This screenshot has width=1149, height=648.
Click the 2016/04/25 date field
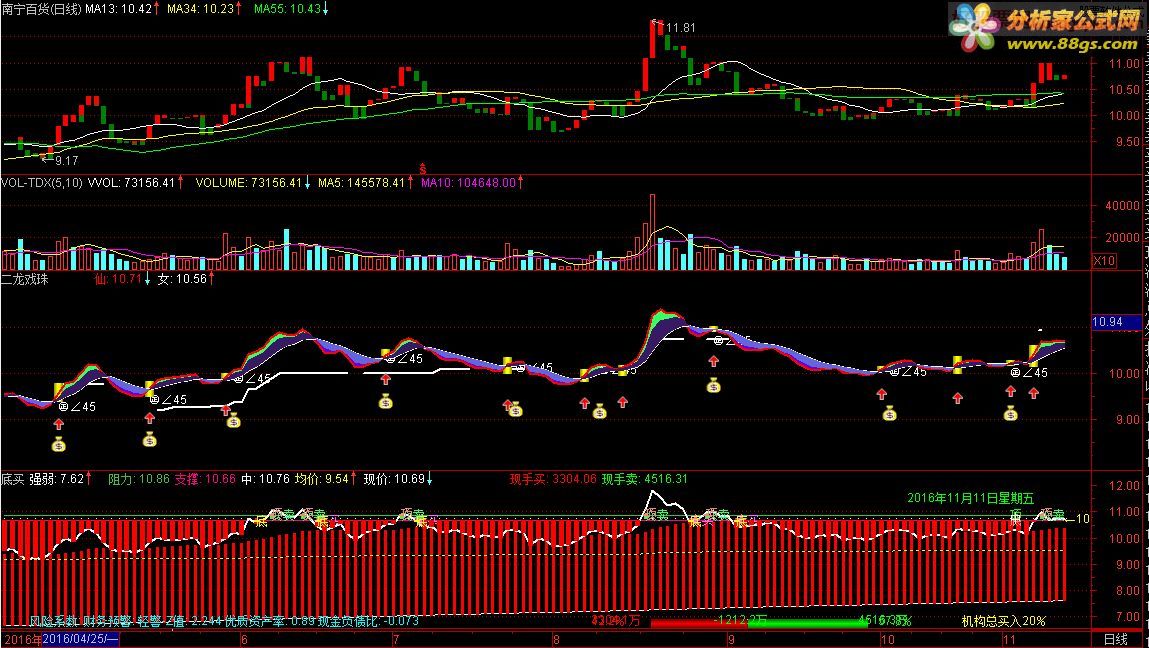coord(81,639)
